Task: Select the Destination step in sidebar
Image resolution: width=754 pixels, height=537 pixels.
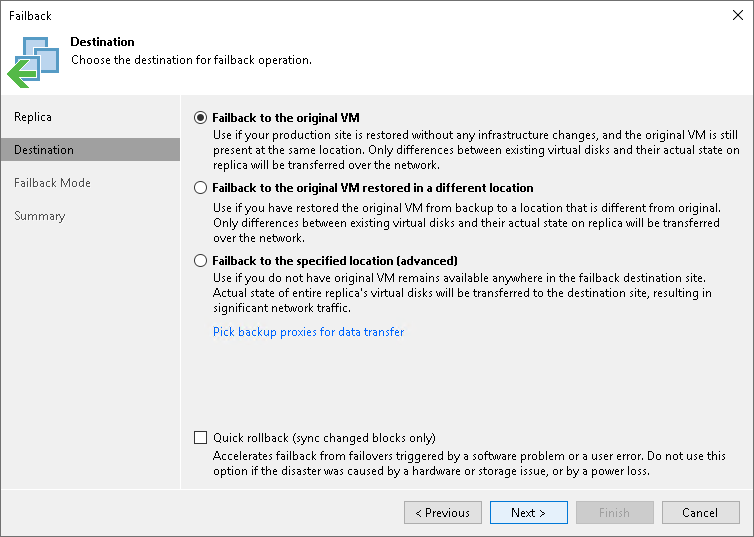Action: tap(44, 150)
